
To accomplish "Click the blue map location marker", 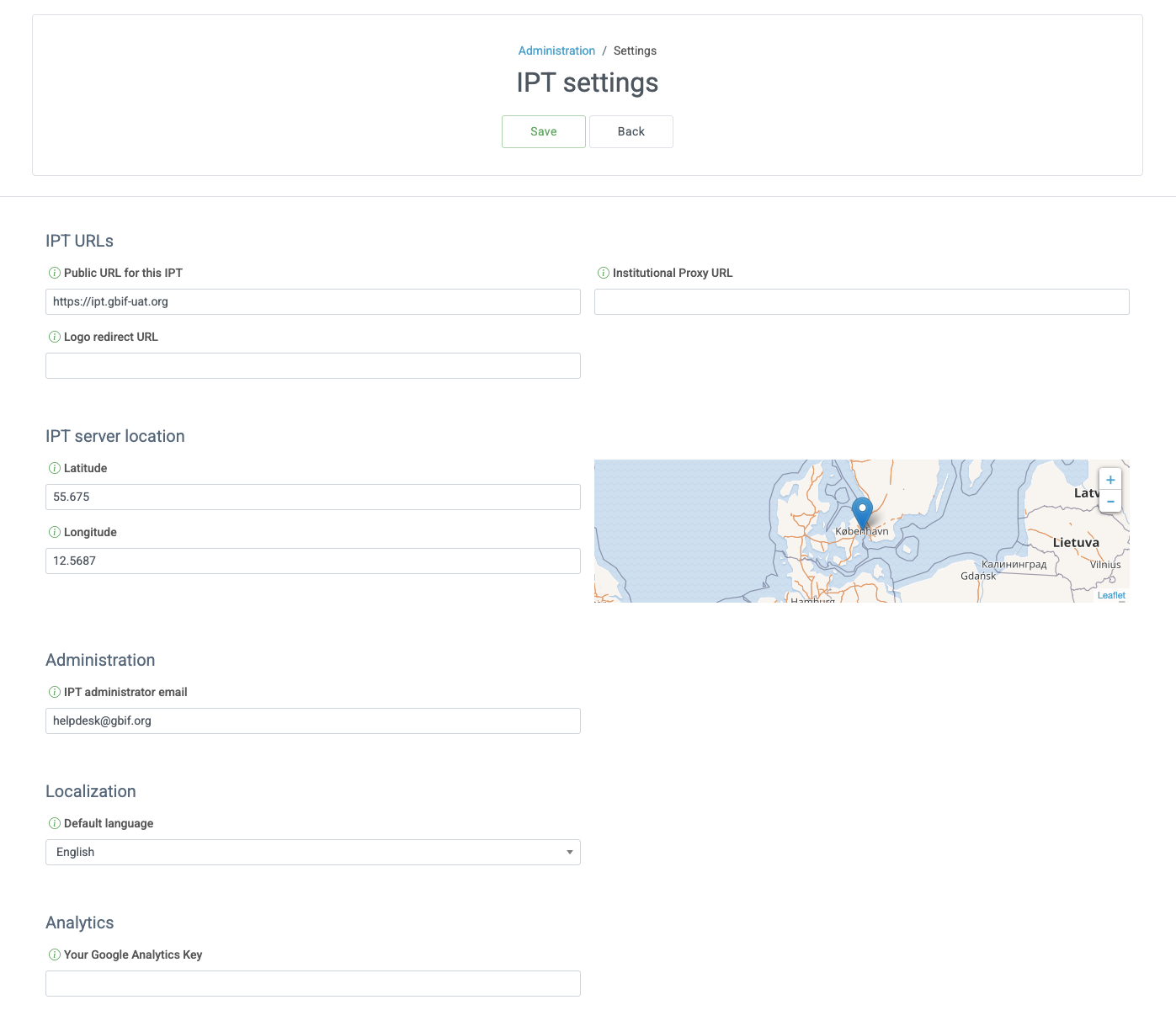I will tap(862, 512).
